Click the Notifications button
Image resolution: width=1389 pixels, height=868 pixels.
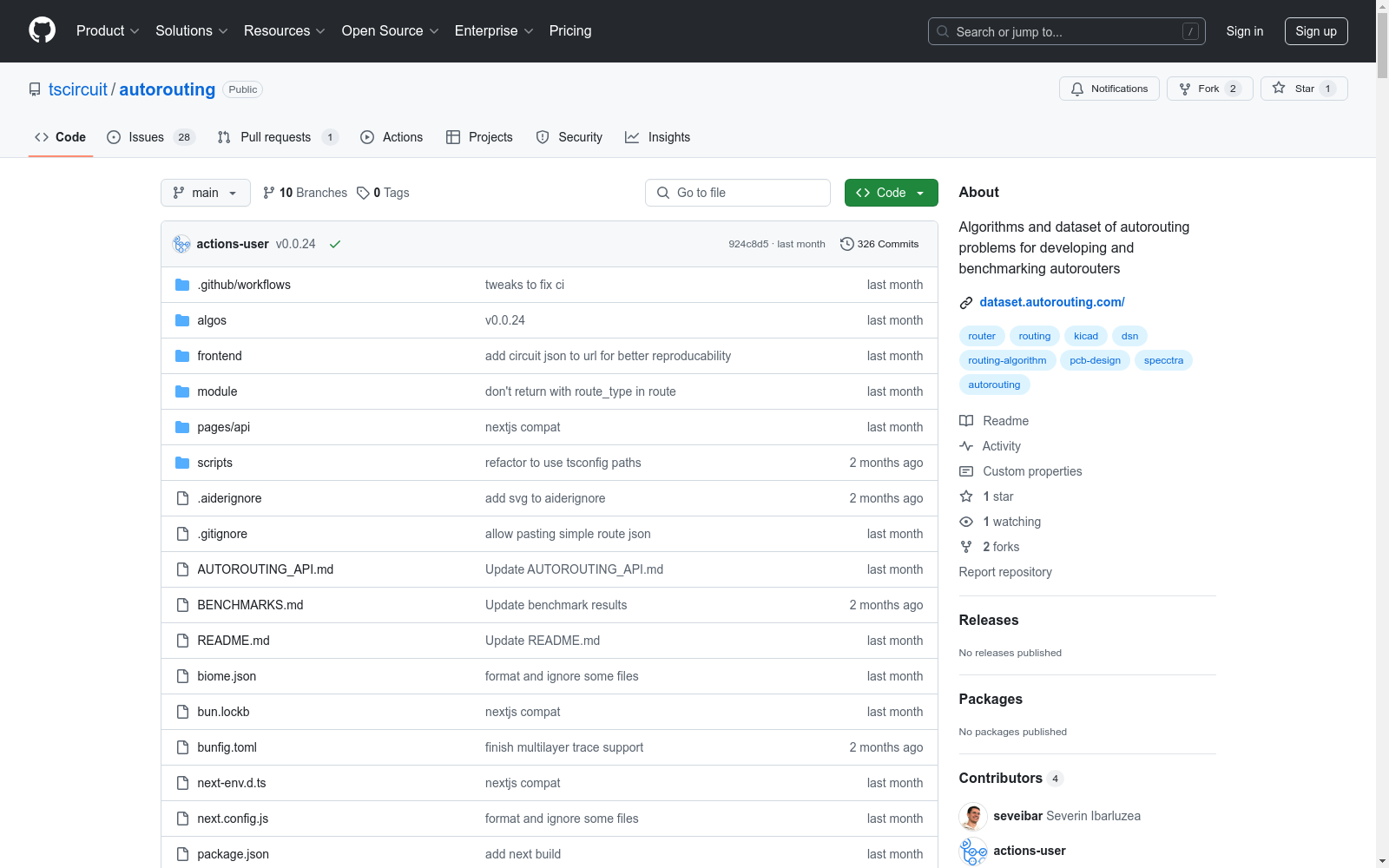[x=1109, y=89]
